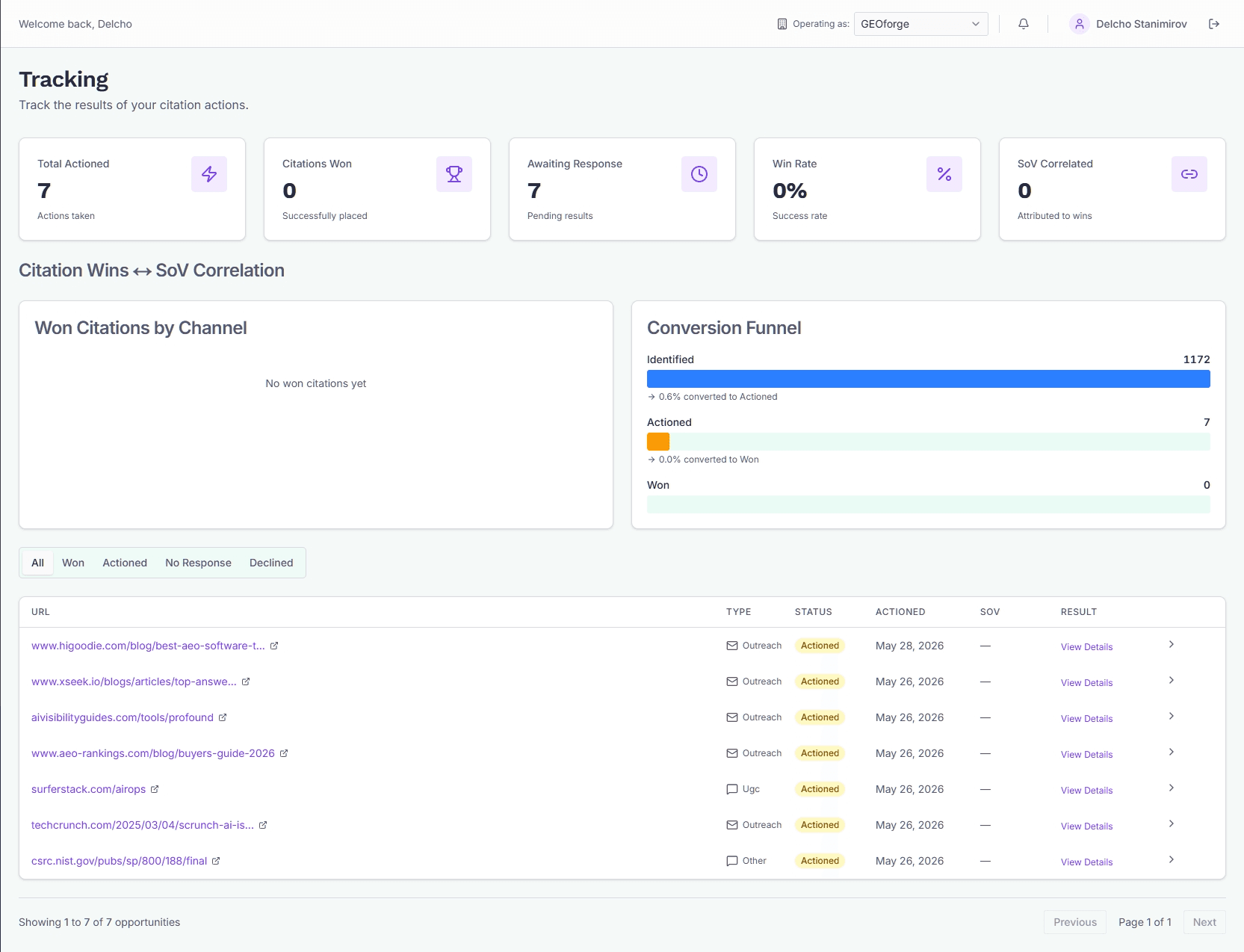Click "0.6% converted to Actioned" text

pos(718,397)
